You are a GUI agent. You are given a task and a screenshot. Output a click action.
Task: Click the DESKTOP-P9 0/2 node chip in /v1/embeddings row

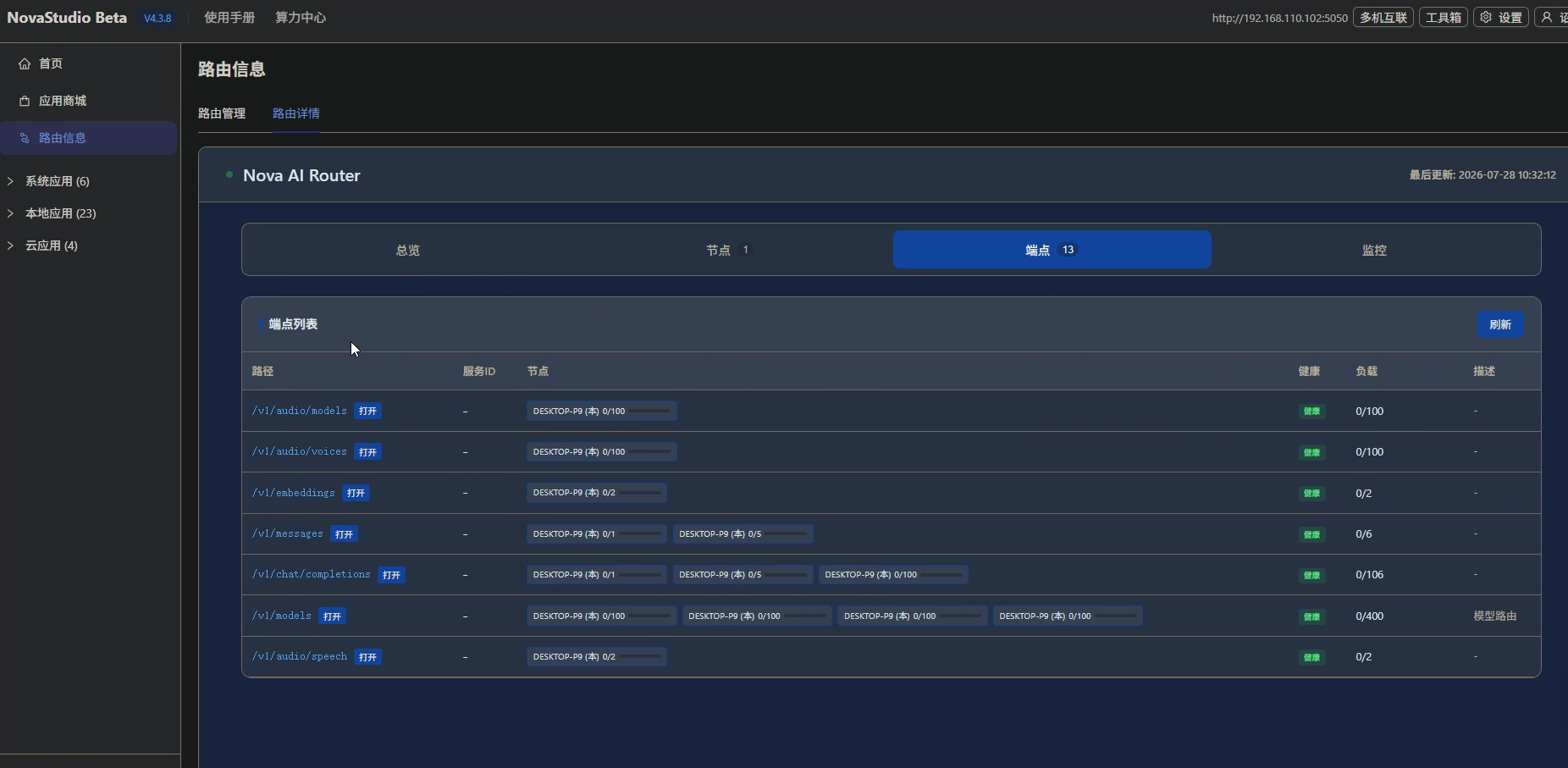[x=596, y=493]
